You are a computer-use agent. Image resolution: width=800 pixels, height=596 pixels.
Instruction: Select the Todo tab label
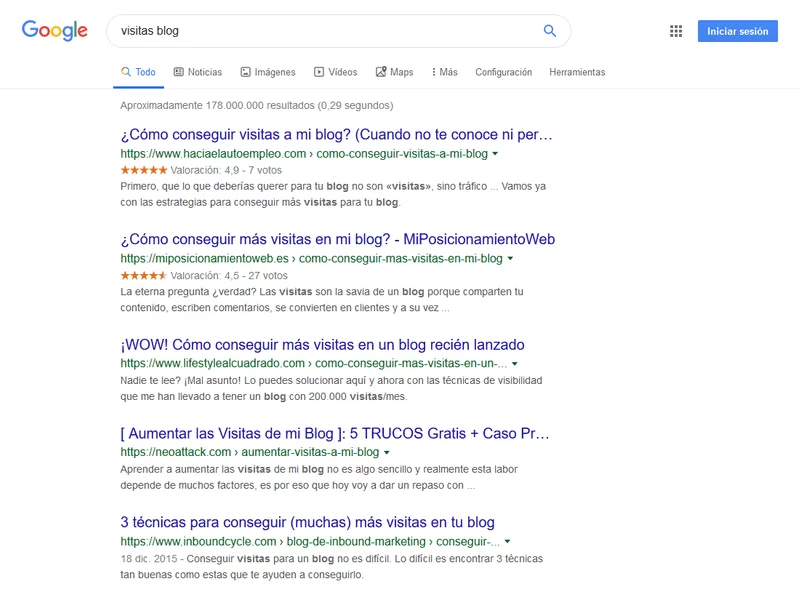tap(145, 72)
